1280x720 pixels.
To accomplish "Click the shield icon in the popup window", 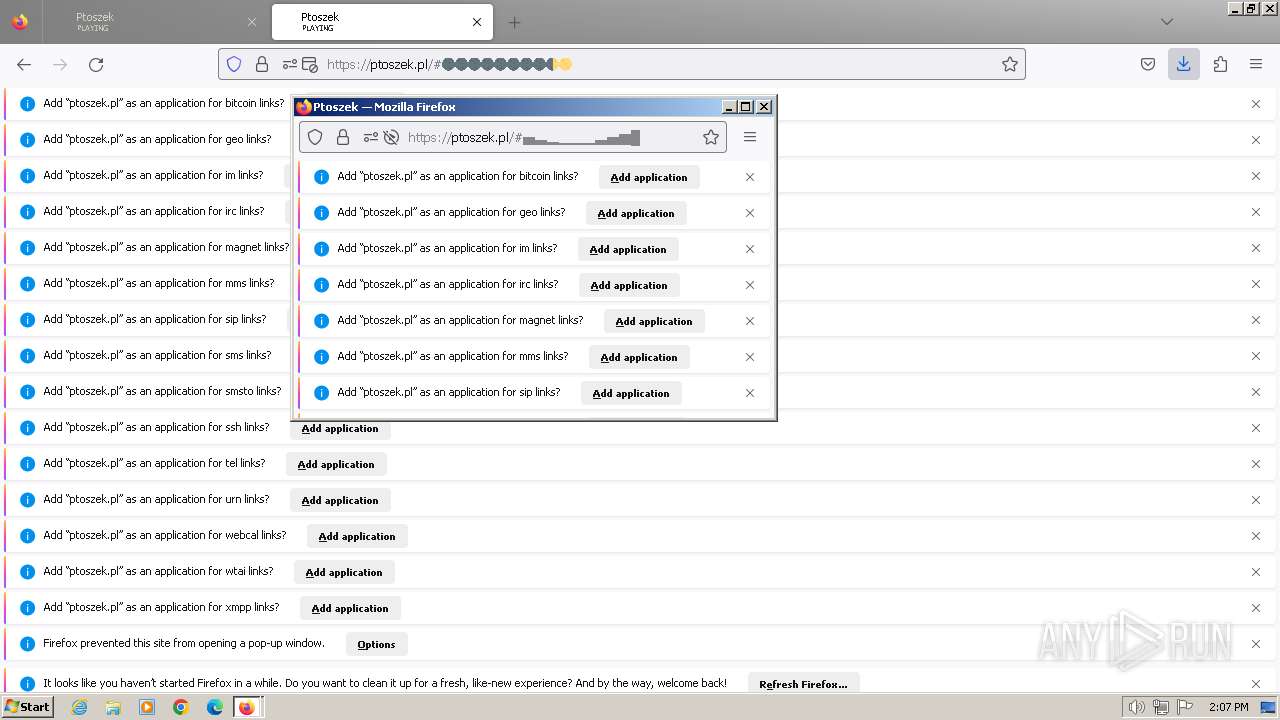I will pyautogui.click(x=315, y=137).
